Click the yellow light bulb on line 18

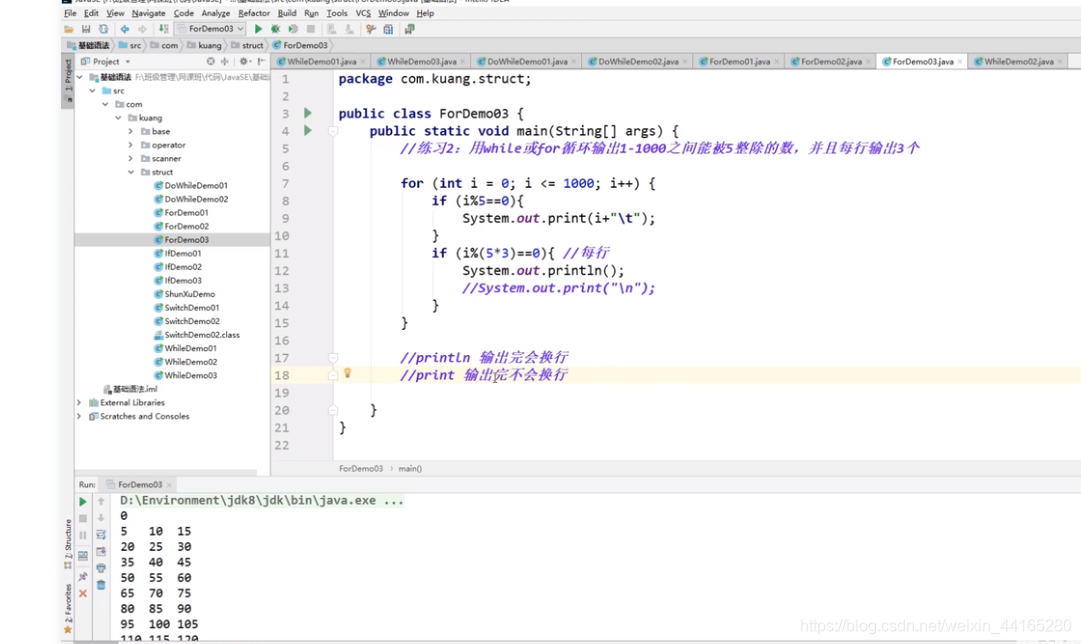(347, 373)
